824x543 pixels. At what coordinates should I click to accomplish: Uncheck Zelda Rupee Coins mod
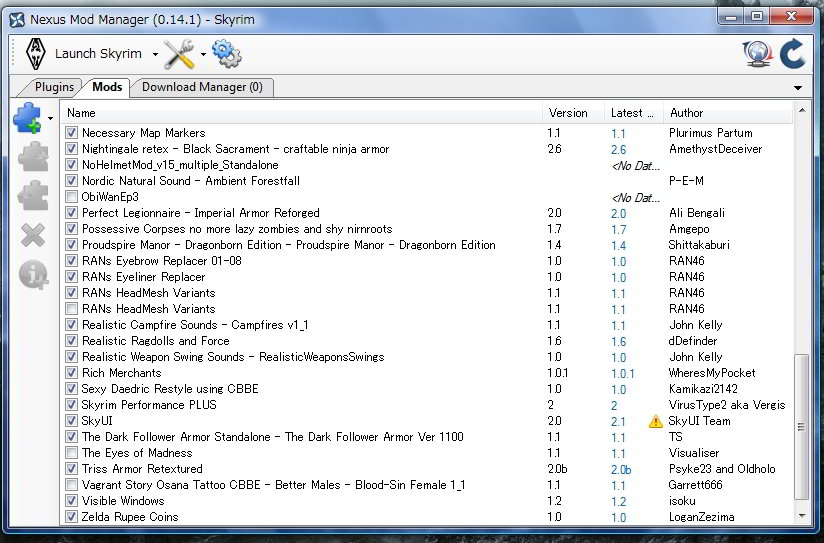pos(71,517)
